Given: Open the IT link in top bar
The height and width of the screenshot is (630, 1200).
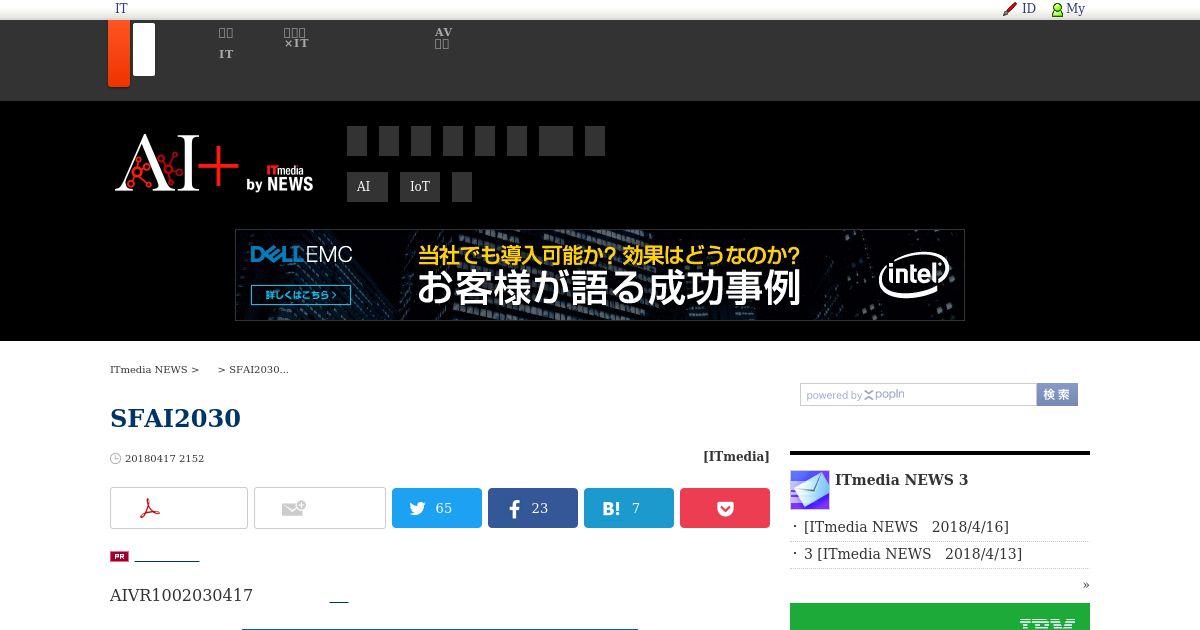Looking at the screenshot, I should pyautogui.click(x=121, y=9).
